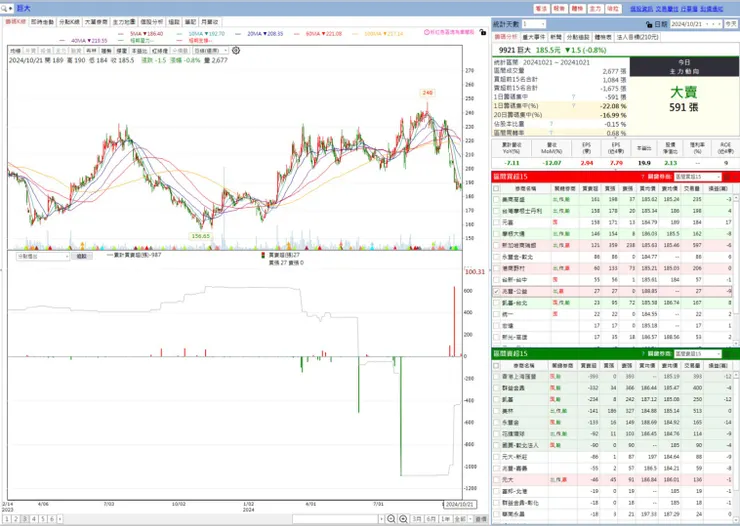
Task: Uncheck the 兆豐-公館 row checkbox
Action: [x=496, y=292]
